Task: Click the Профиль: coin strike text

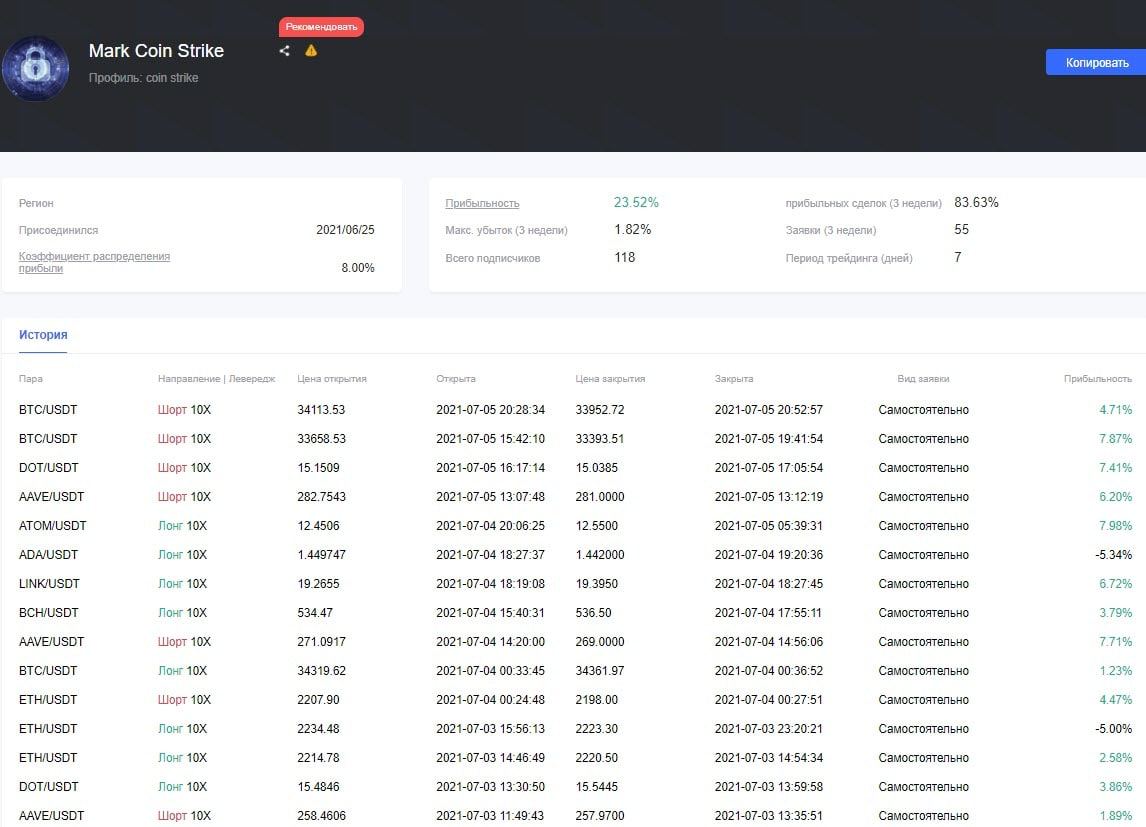Action: pos(143,77)
